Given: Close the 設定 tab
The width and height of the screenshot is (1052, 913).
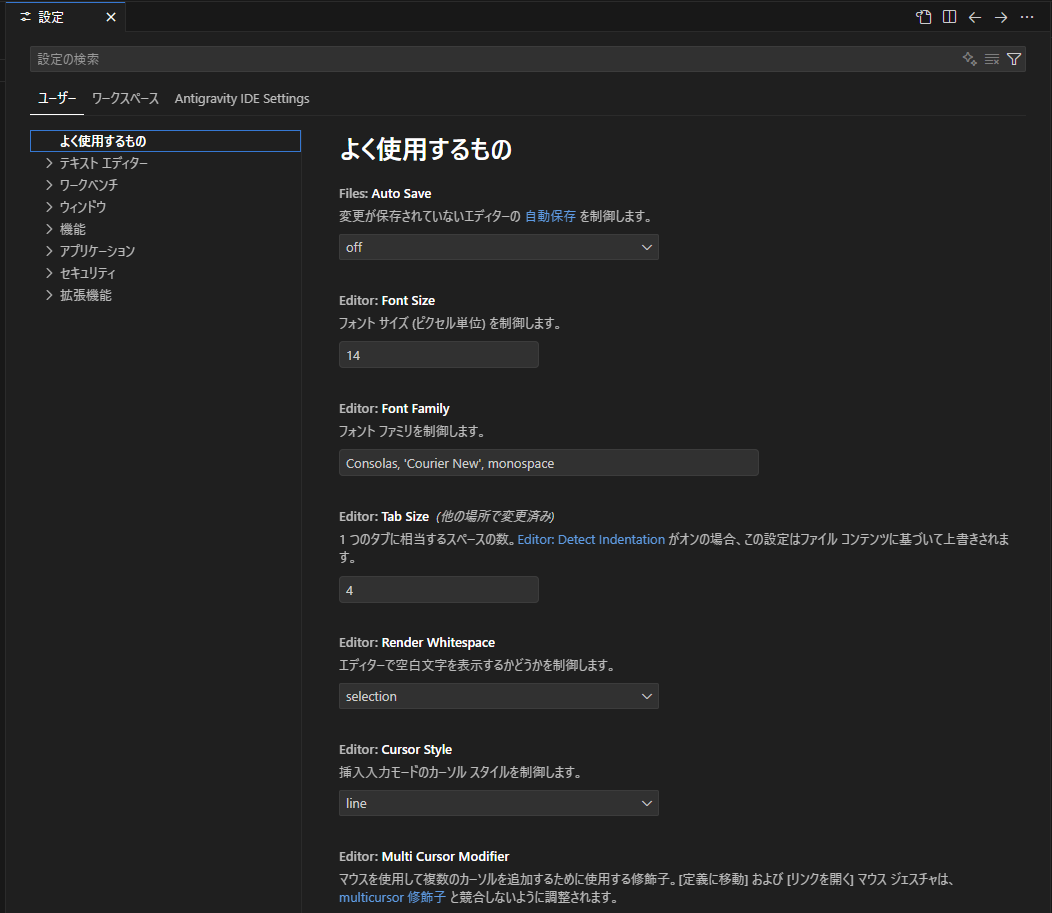Looking at the screenshot, I should pyautogui.click(x=111, y=17).
